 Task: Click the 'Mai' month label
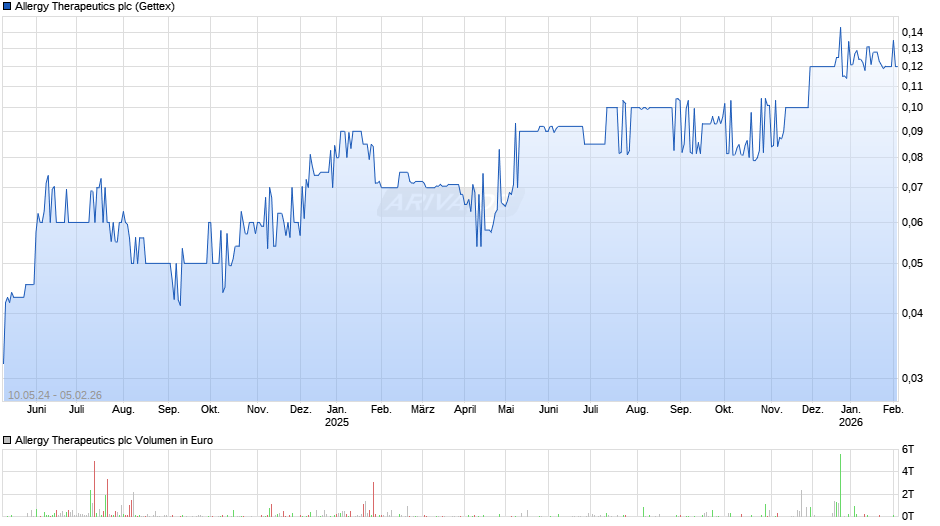506,410
